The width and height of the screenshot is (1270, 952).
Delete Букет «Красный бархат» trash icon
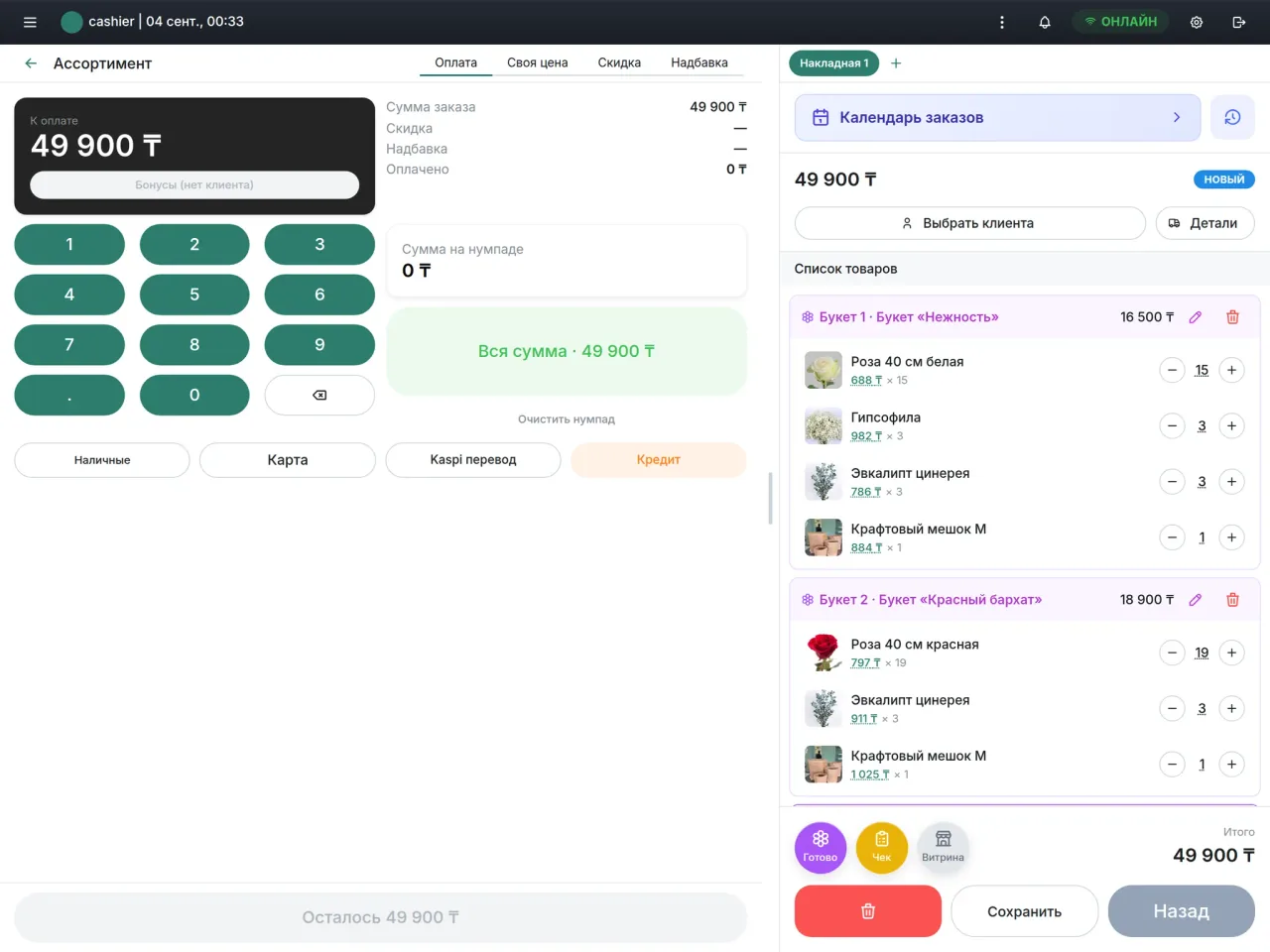(x=1232, y=600)
